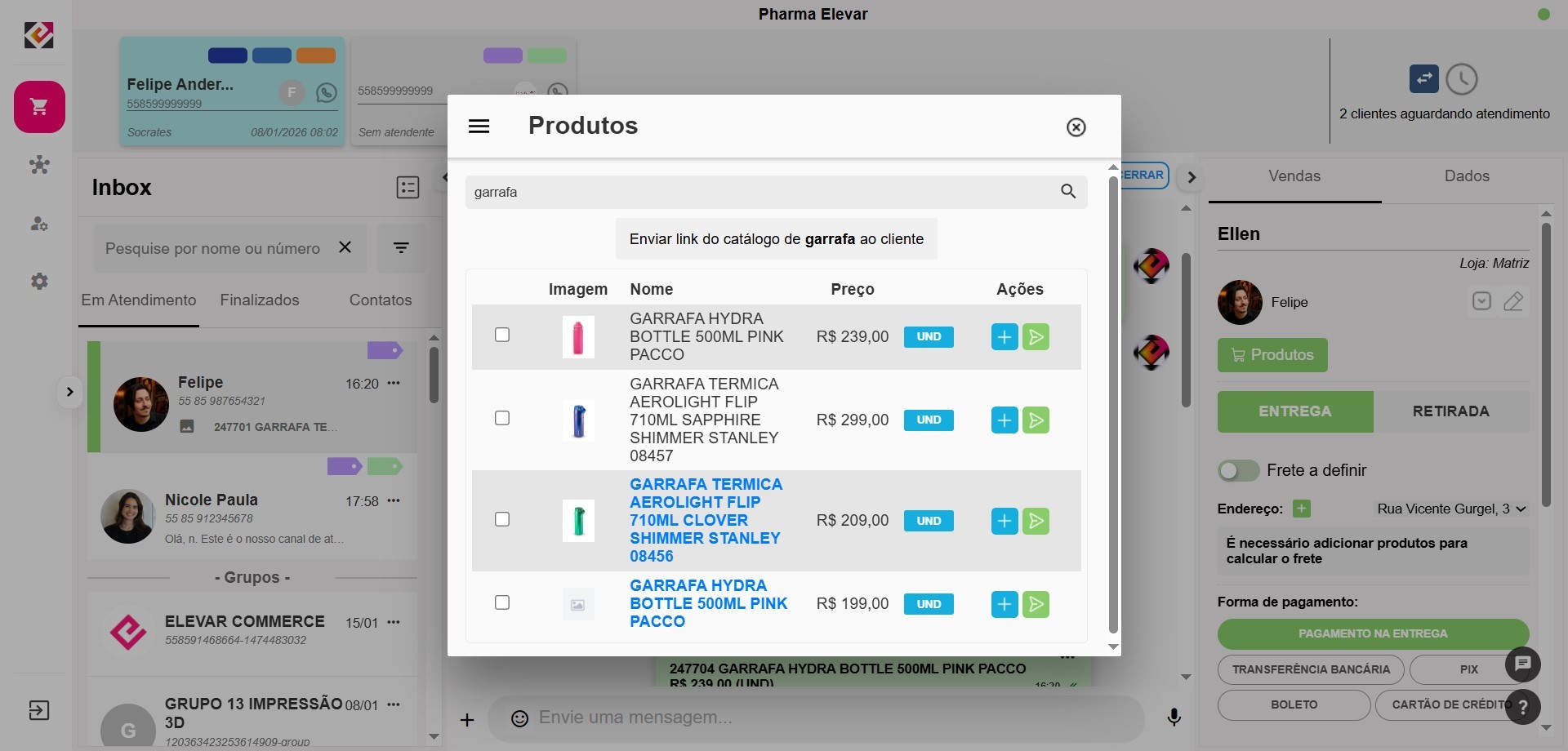Open ELEVAR COMMERCE group options menu
This screenshot has height=751, width=1568.
tap(394, 622)
